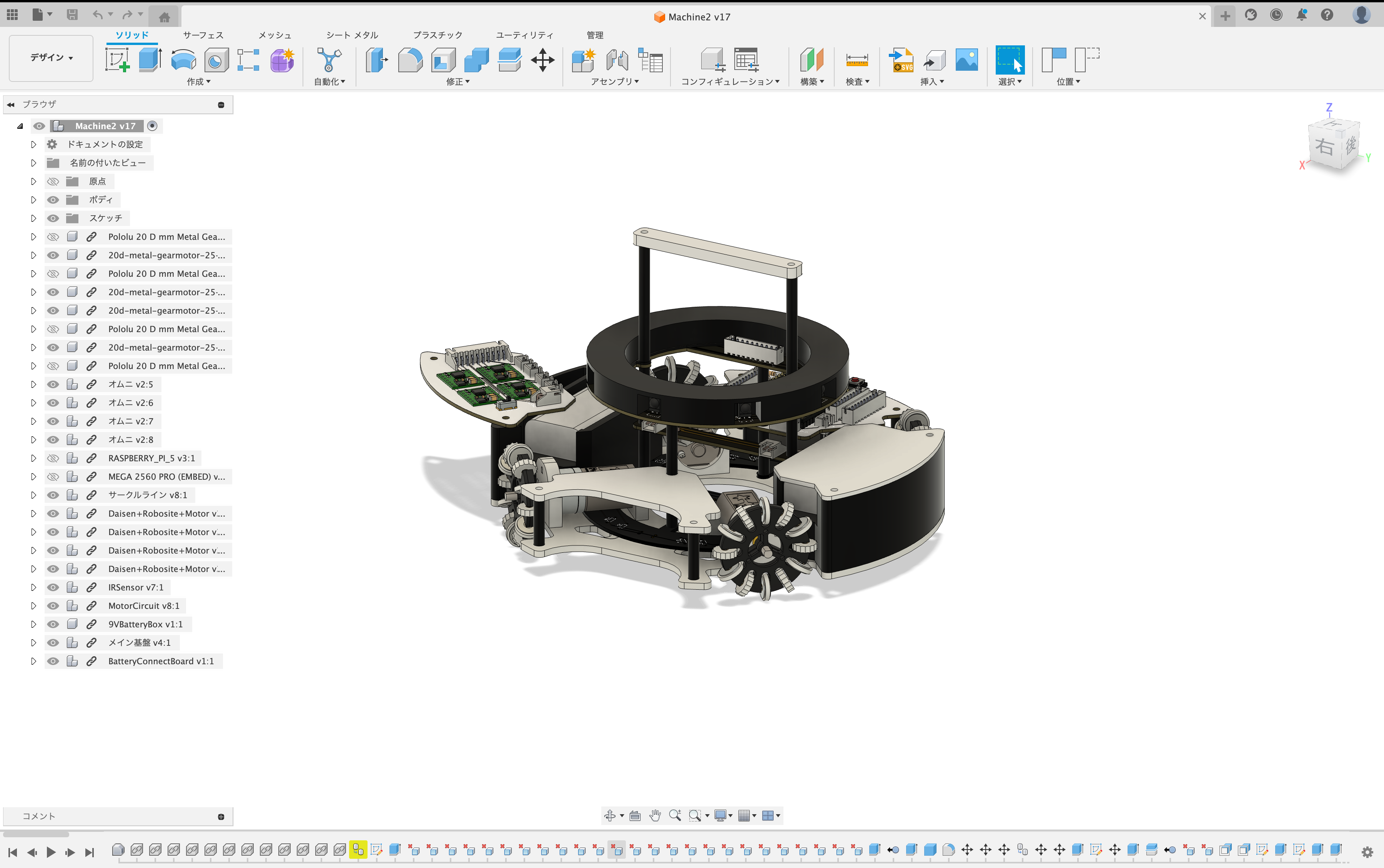Hide the ボディ folder
This screenshot has width=1384, height=868.
tap(53, 200)
